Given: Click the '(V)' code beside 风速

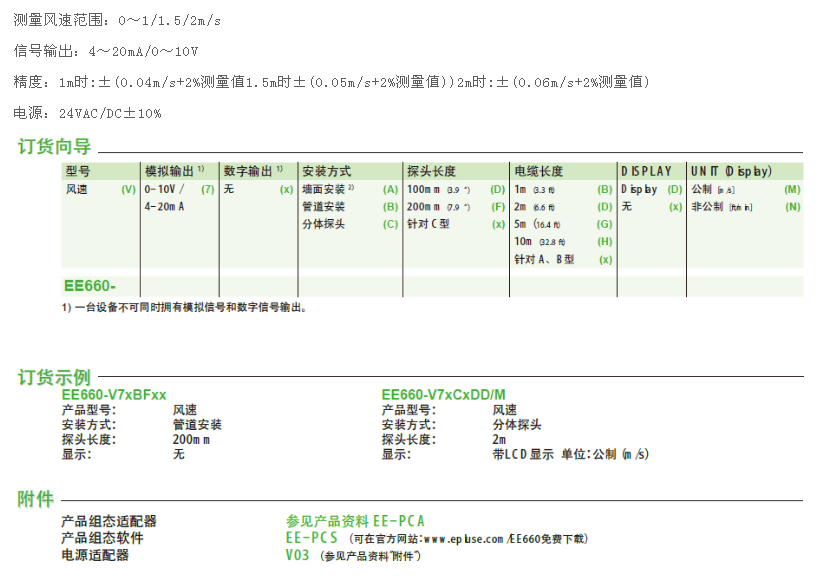Looking at the screenshot, I should click(128, 189).
